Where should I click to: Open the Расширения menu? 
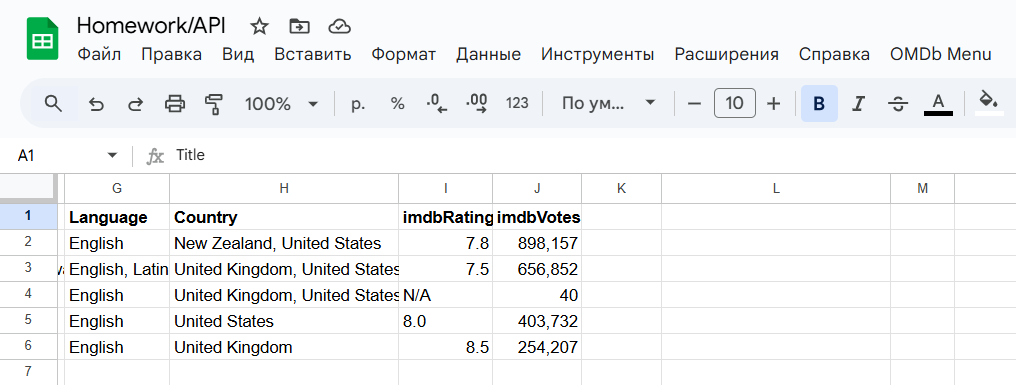[726, 54]
